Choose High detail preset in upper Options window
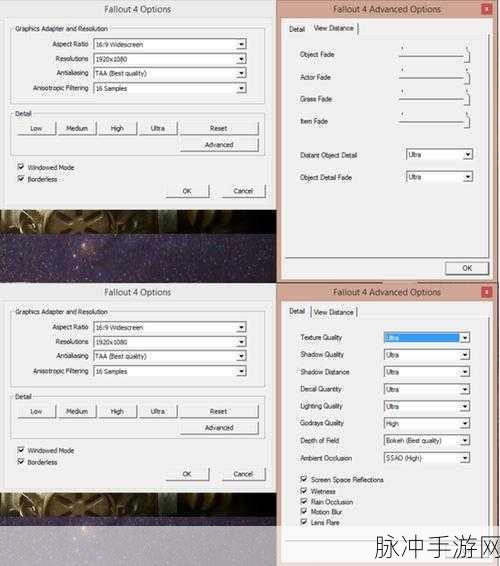 point(117,129)
